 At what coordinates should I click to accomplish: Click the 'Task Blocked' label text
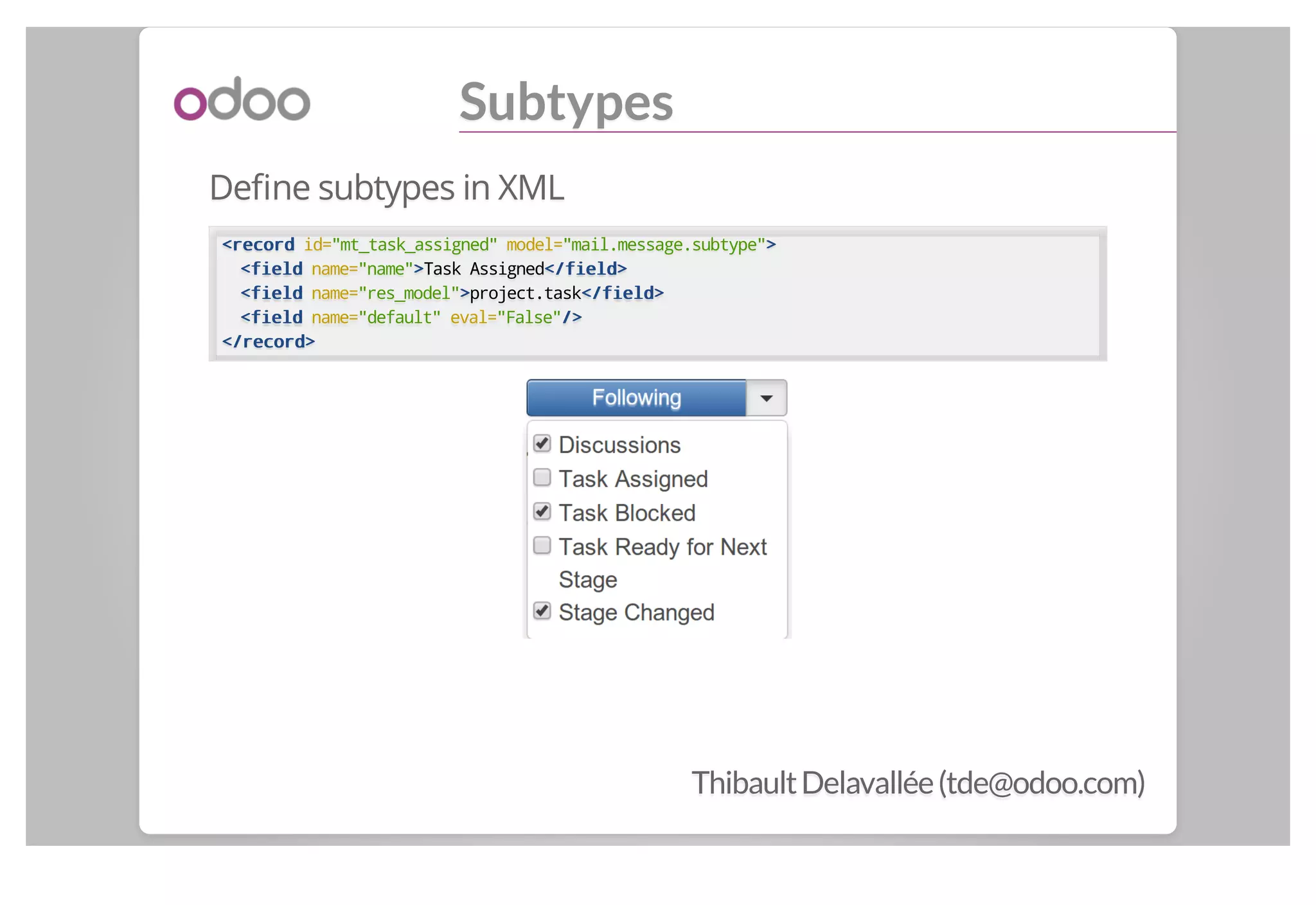pos(627,513)
